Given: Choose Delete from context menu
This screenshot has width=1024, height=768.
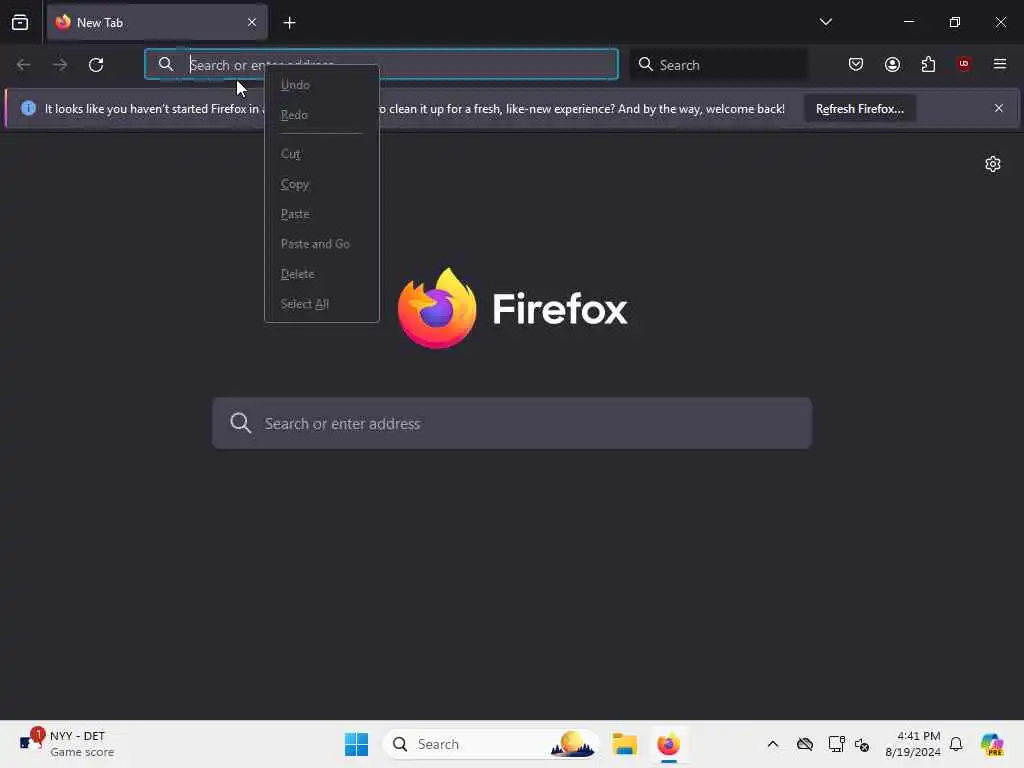Looking at the screenshot, I should (x=321, y=274).
